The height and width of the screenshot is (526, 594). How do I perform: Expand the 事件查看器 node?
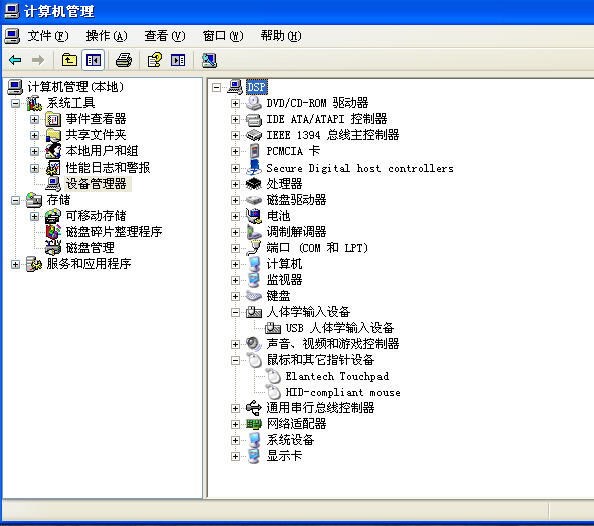[x=34, y=120]
